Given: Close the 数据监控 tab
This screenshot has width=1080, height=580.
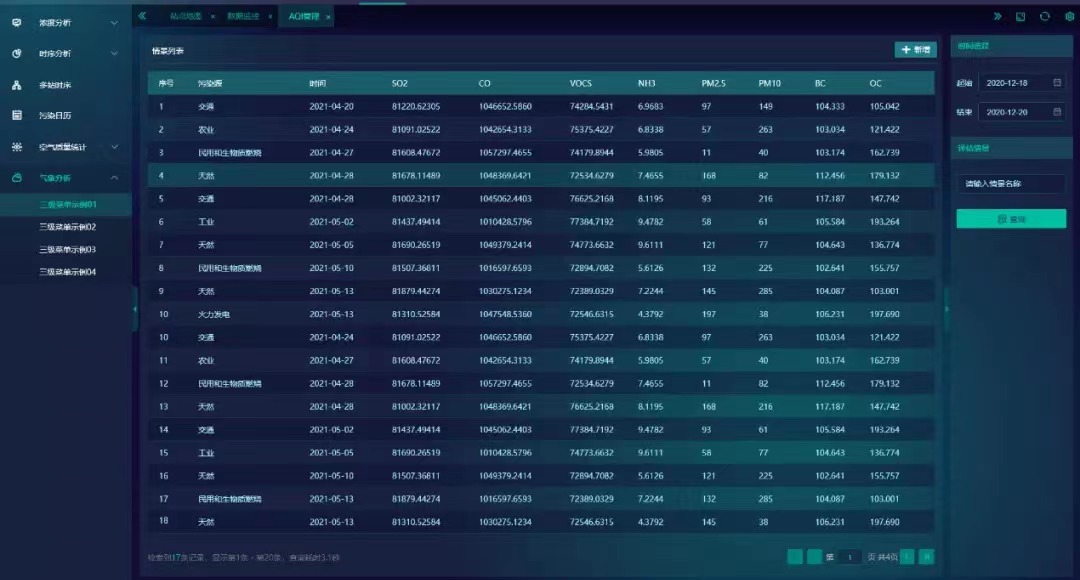Looking at the screenshot, I should (x=269, y=16).
